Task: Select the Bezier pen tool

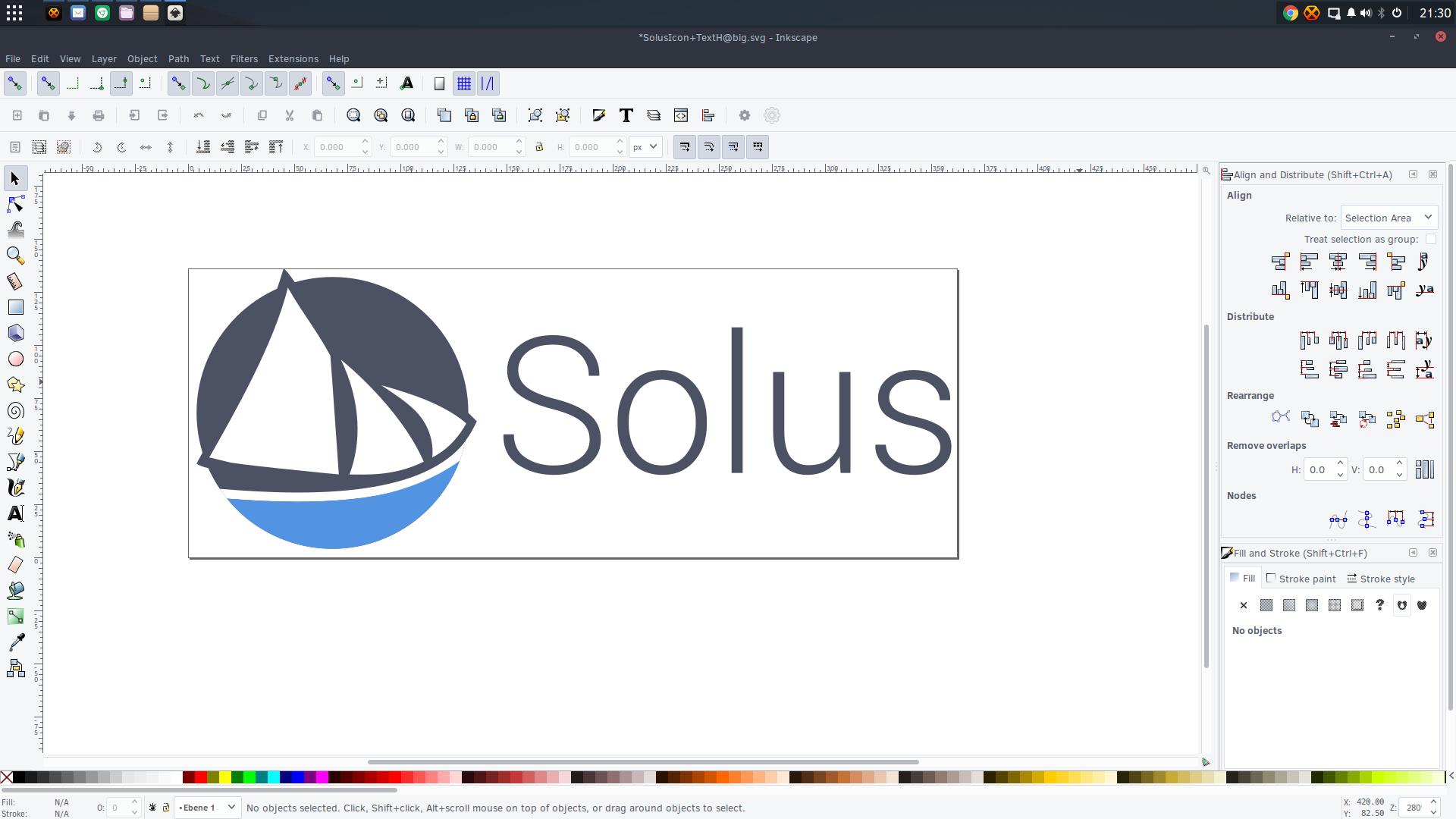Action: (x=15, y=462)
